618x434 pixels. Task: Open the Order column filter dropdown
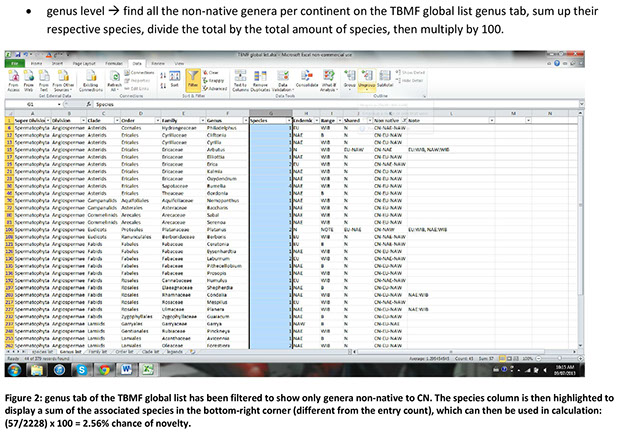click(158, 120)
